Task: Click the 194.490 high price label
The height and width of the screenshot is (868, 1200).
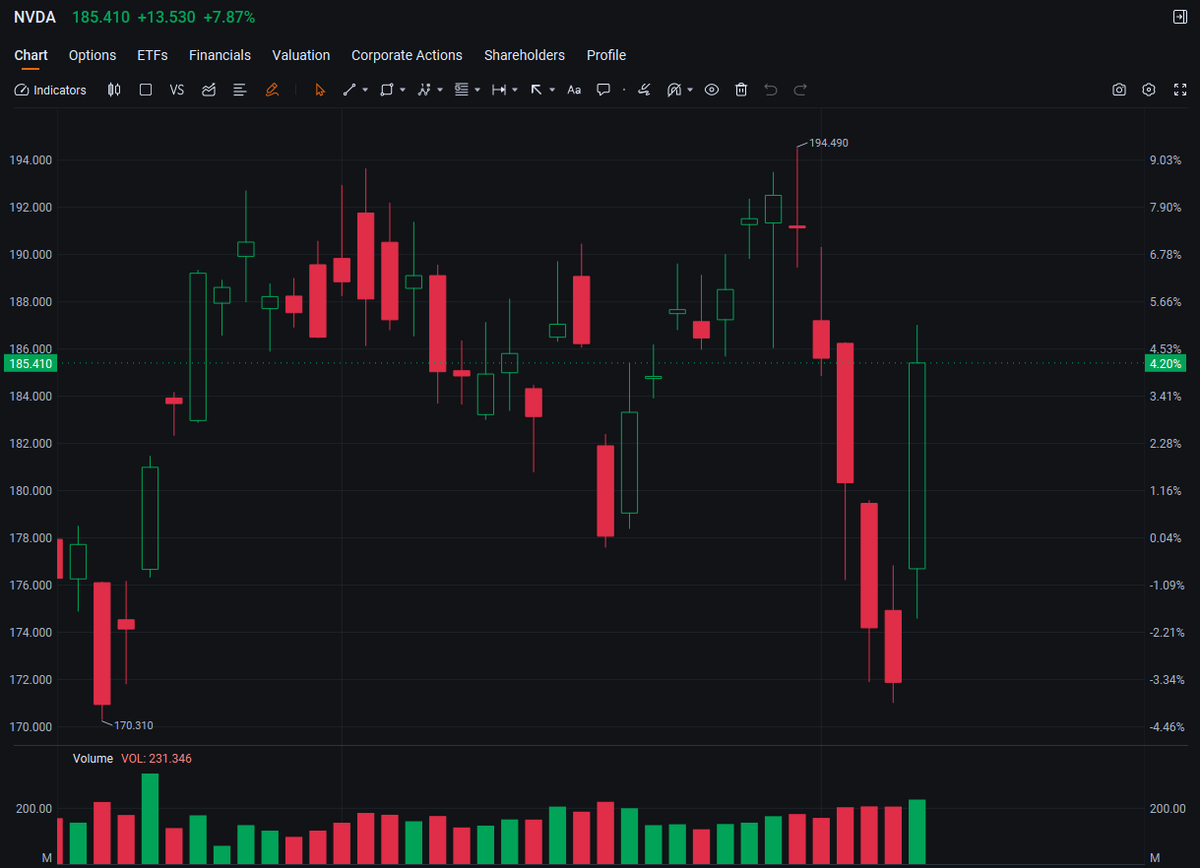Action: [x=829, y=143]
